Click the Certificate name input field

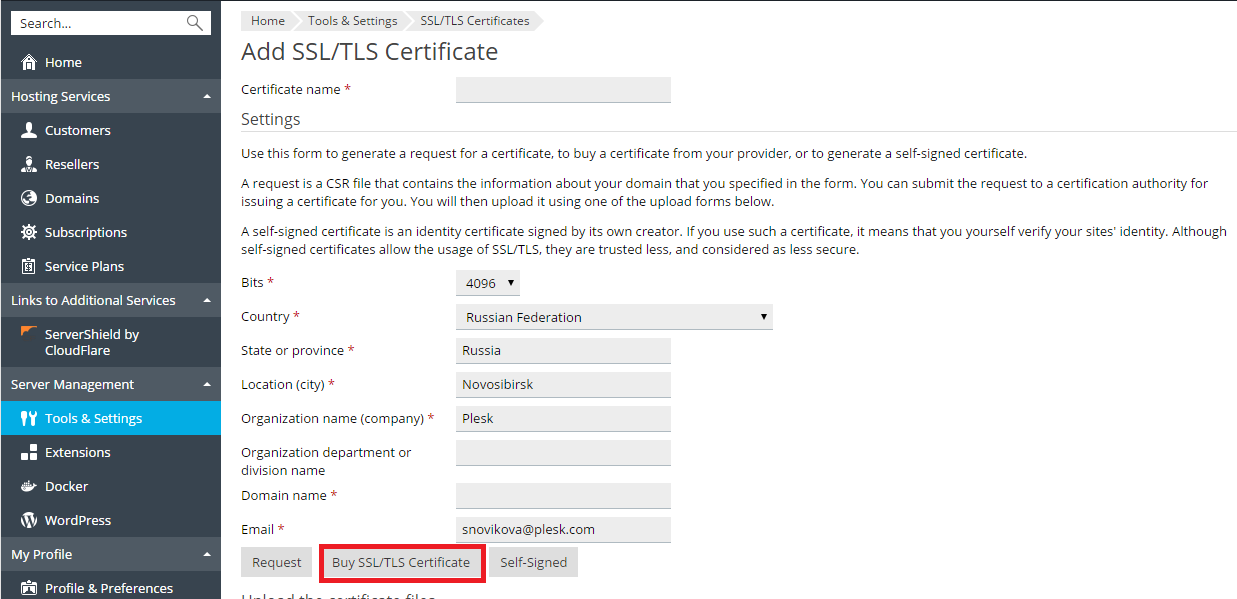[563, 90]
